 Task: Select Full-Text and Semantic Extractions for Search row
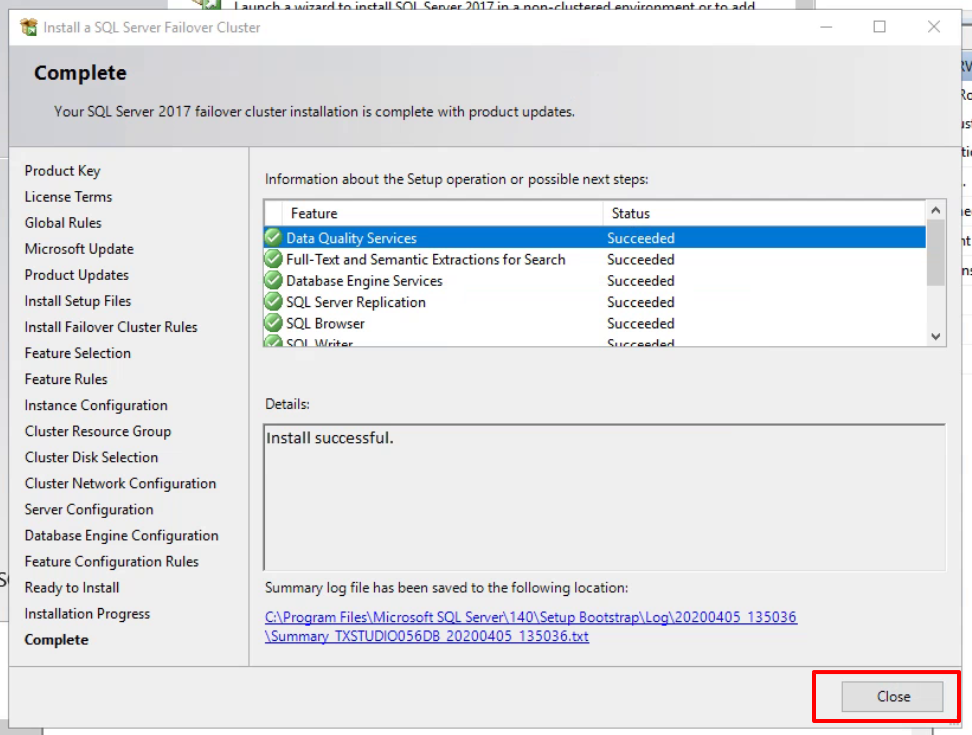[x=594, y=260]
